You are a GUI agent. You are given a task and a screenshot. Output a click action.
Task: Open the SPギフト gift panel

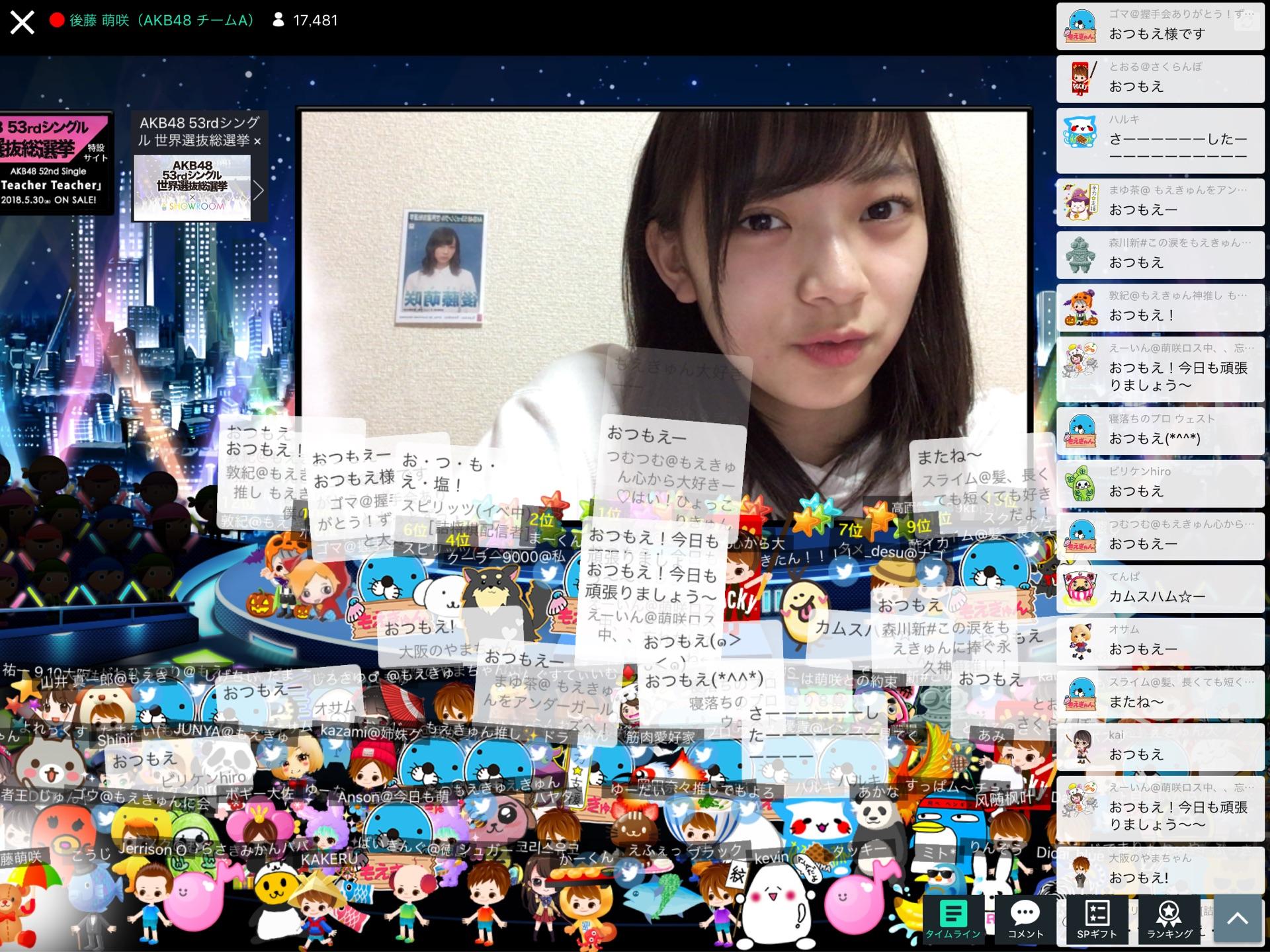coord(1097,920)
